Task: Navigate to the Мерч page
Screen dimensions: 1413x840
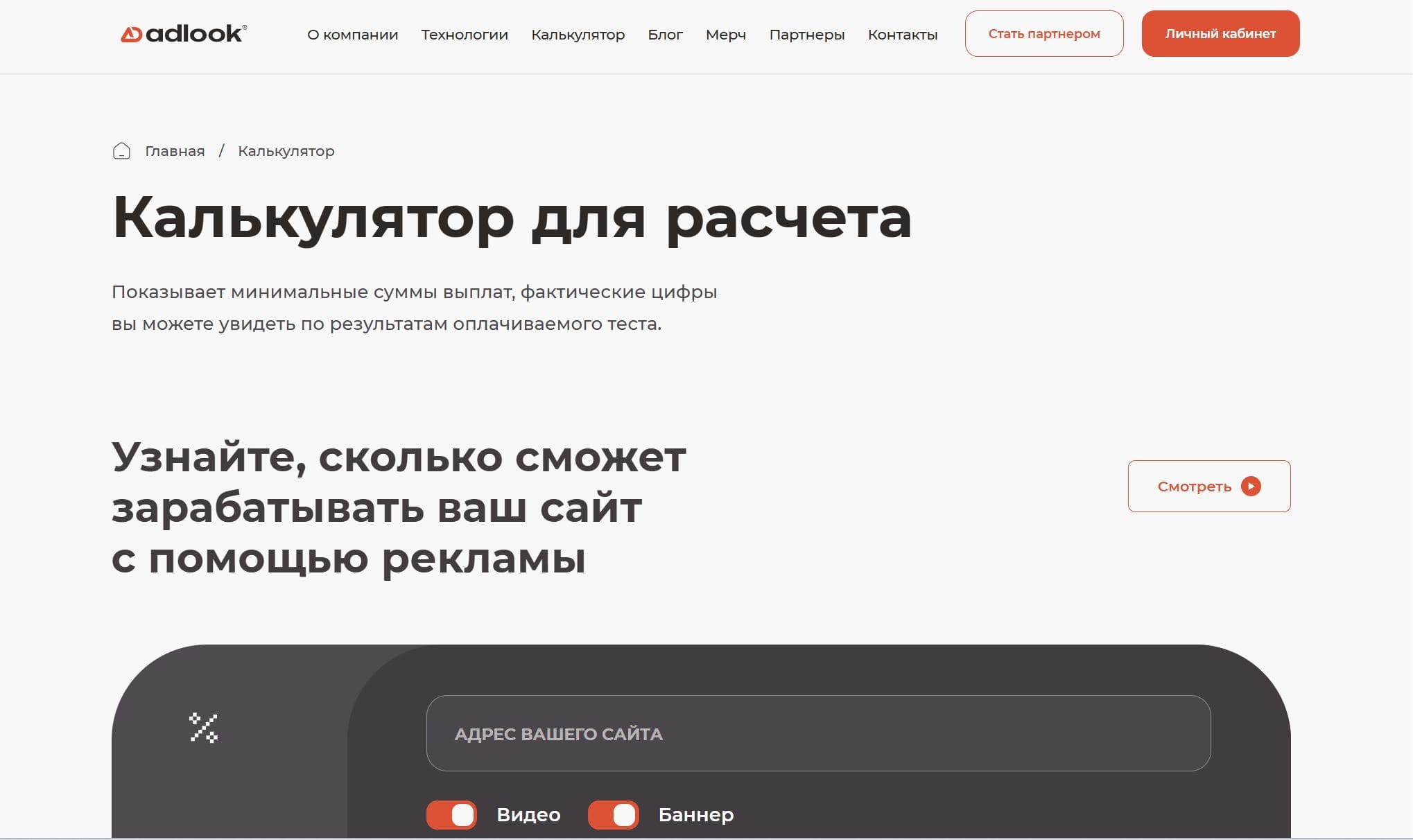Action: (x=725, y=35)
